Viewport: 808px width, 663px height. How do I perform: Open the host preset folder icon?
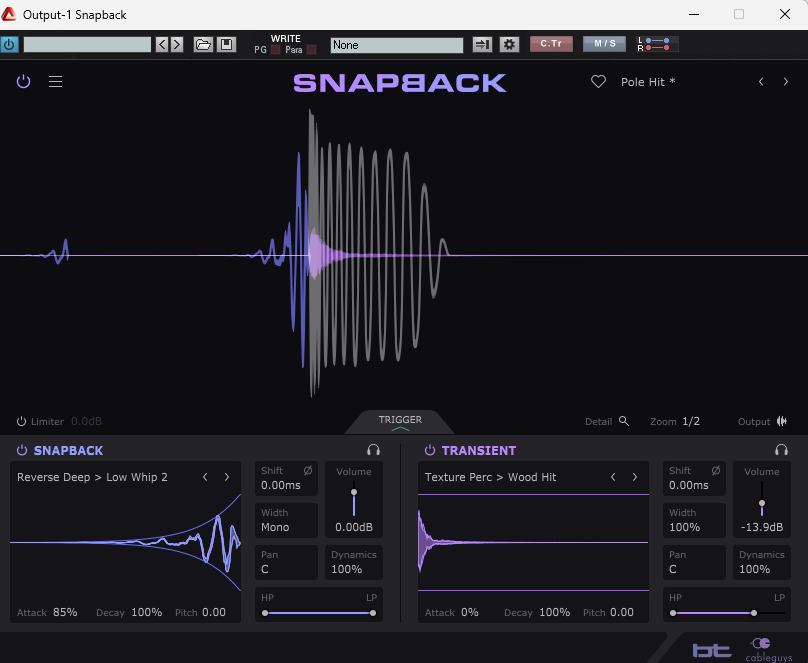point(203,44)
